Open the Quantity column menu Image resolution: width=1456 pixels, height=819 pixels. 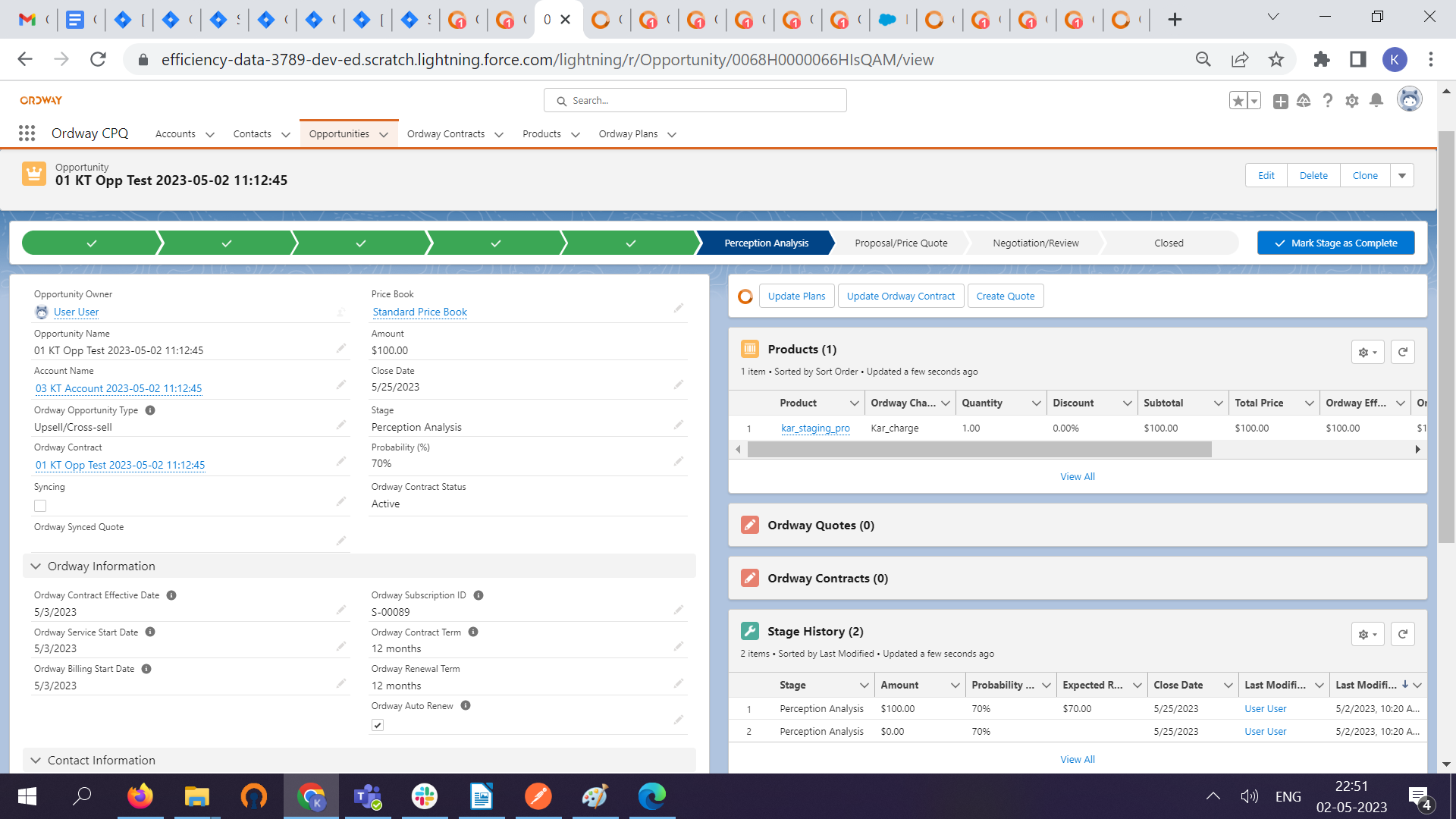coord(1036,403)
